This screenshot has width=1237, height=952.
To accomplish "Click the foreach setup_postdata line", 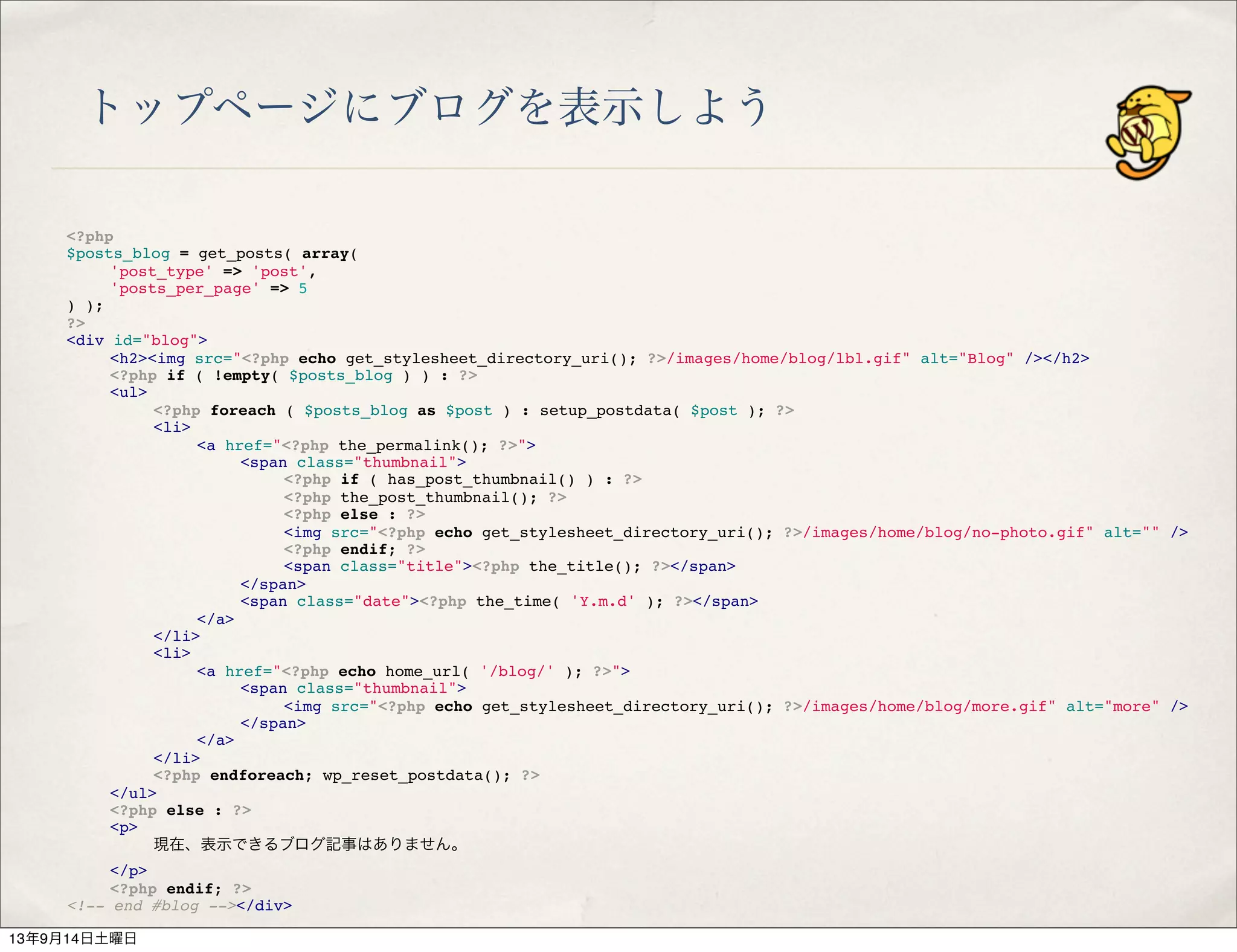I will coord(474,411).
